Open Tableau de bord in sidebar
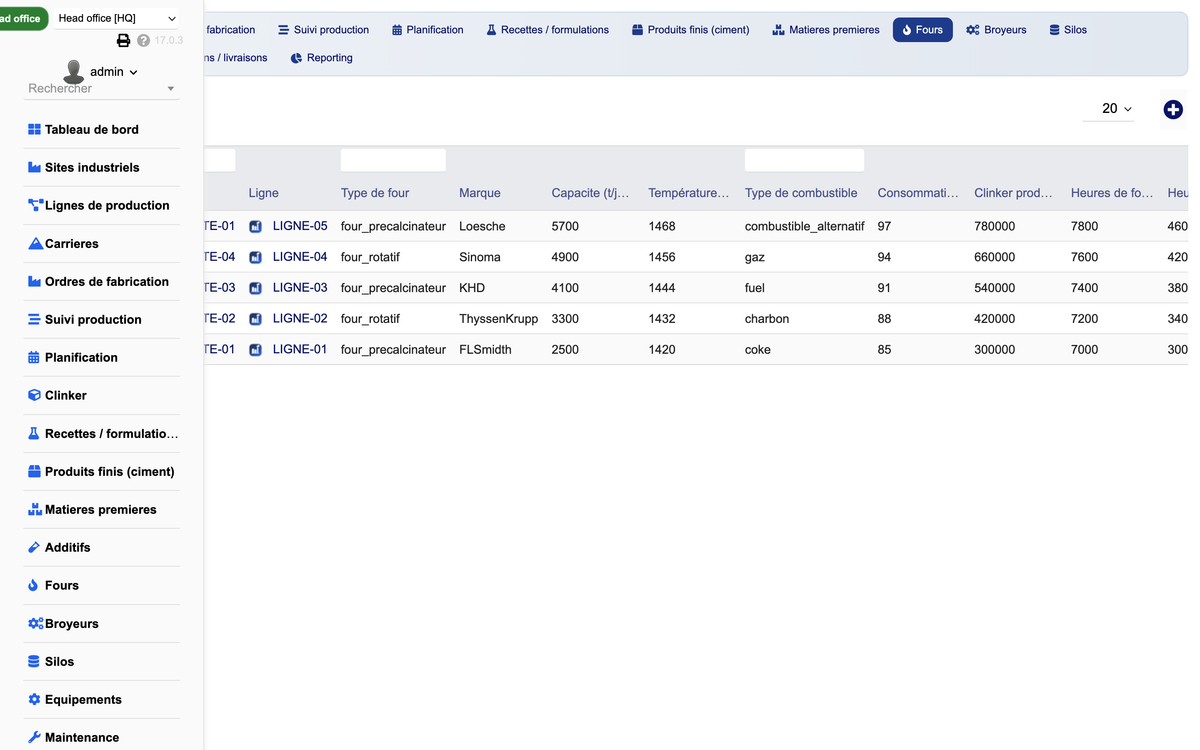The image size is (1200, 750). (102, 129)
